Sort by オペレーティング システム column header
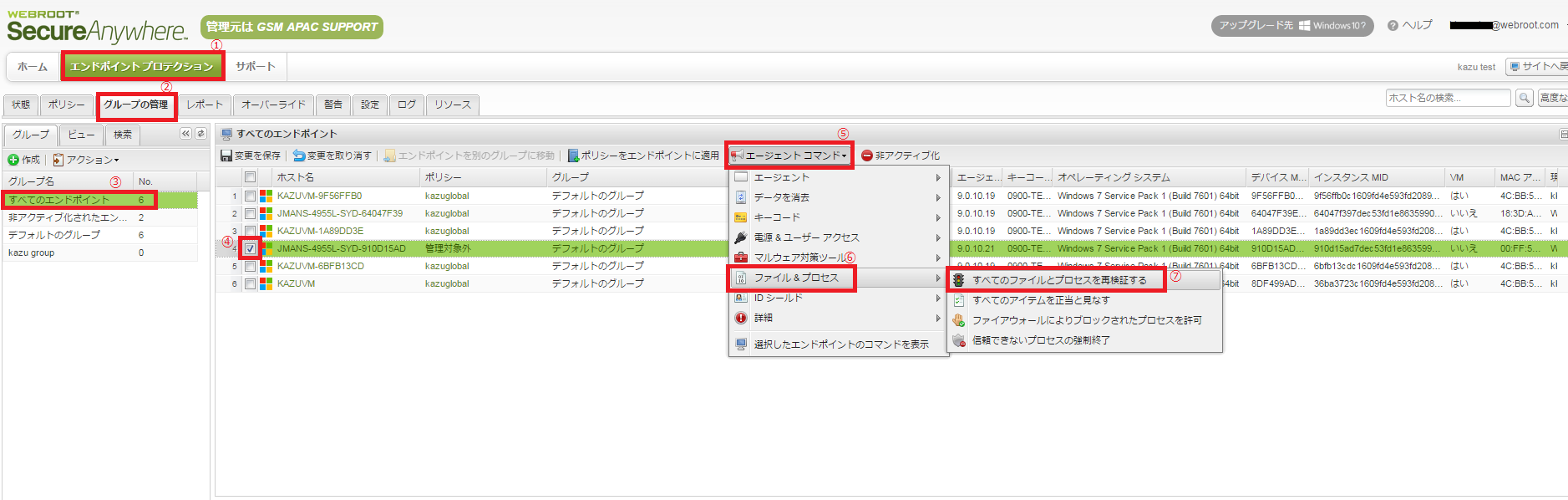Screen dimensions: 1568x500 point(1149,177)
